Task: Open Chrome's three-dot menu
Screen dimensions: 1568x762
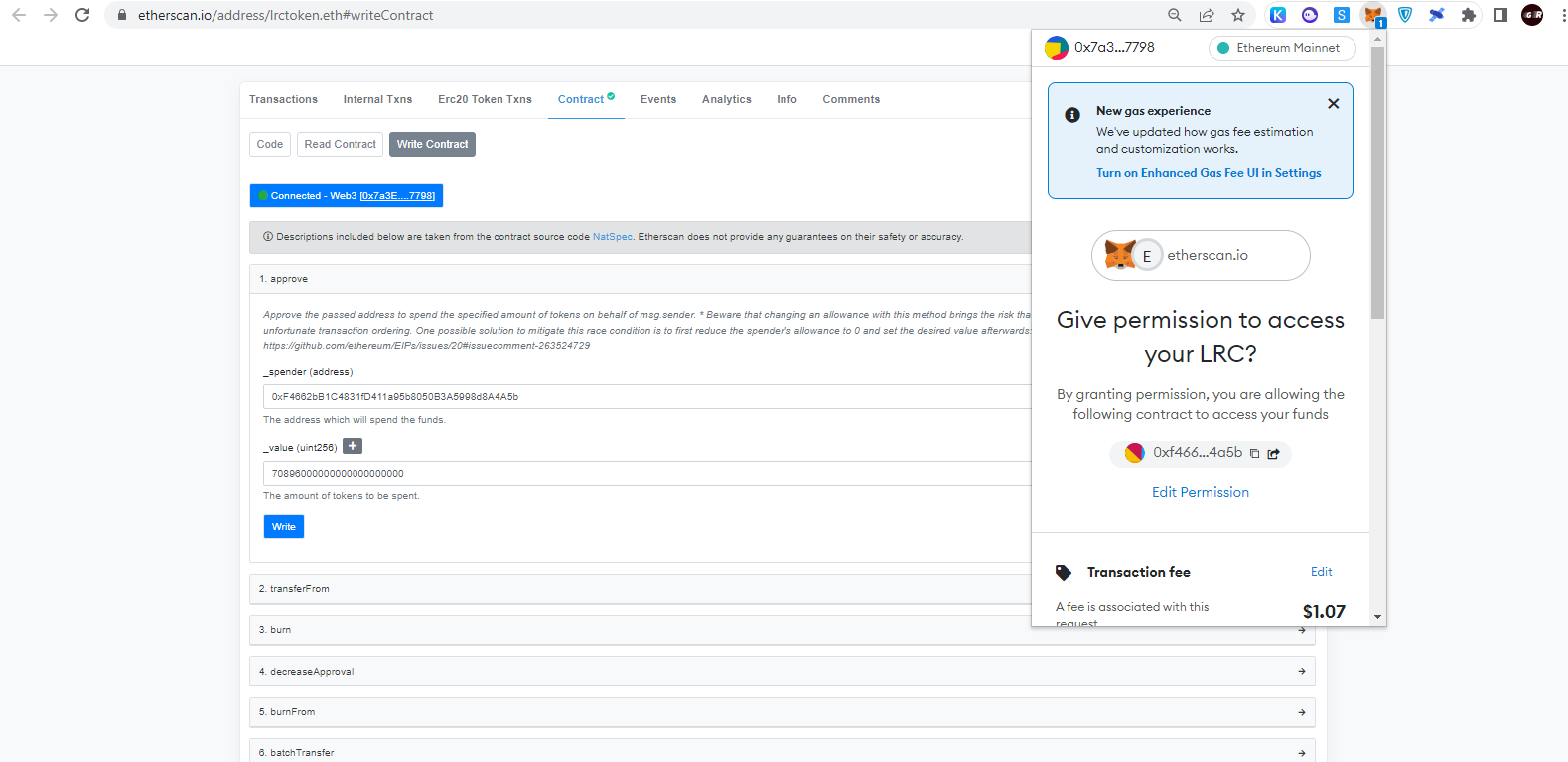Action: pyautogui.click(x=1563, y=15)
